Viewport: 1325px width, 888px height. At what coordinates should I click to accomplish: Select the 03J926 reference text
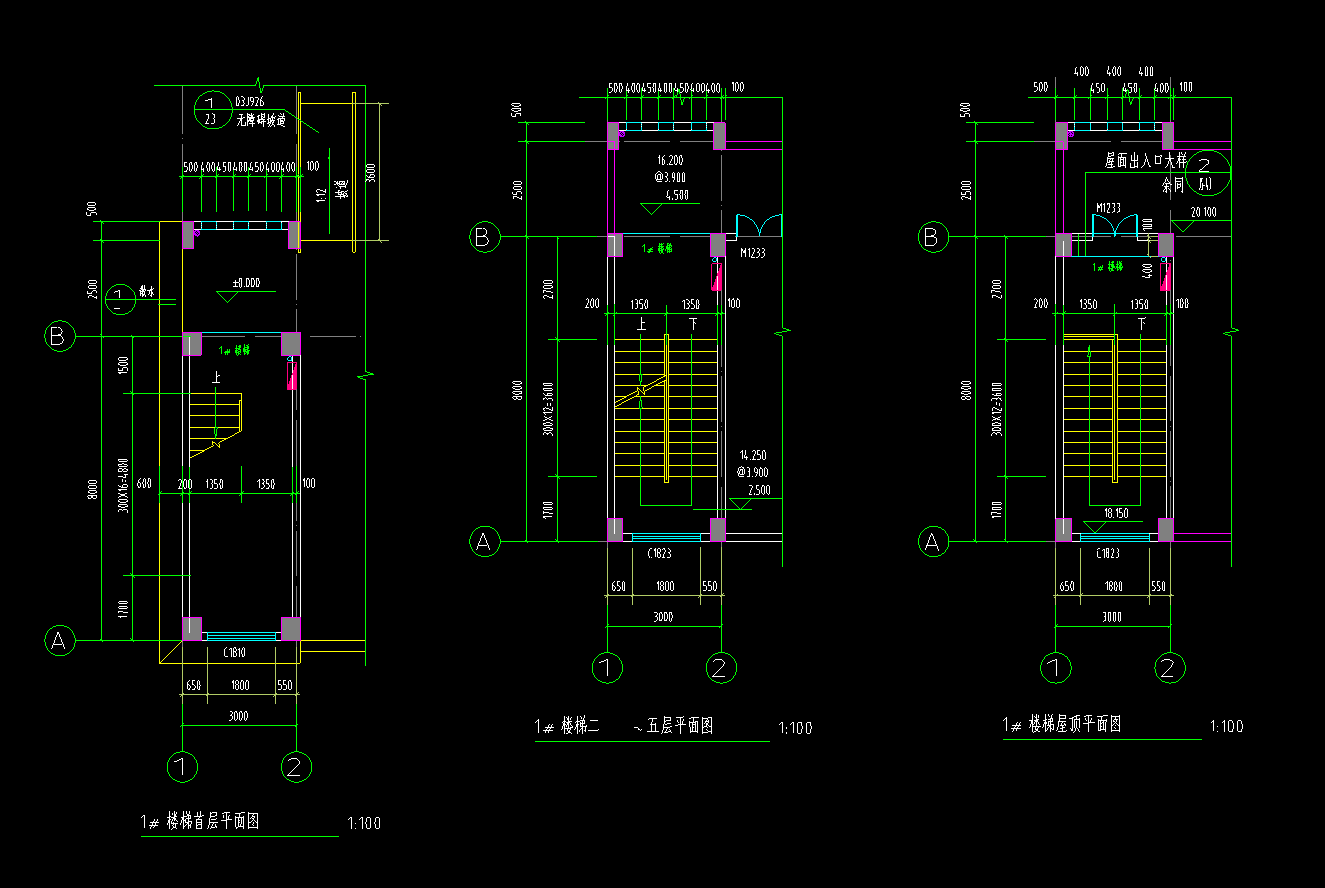(250, 101)
